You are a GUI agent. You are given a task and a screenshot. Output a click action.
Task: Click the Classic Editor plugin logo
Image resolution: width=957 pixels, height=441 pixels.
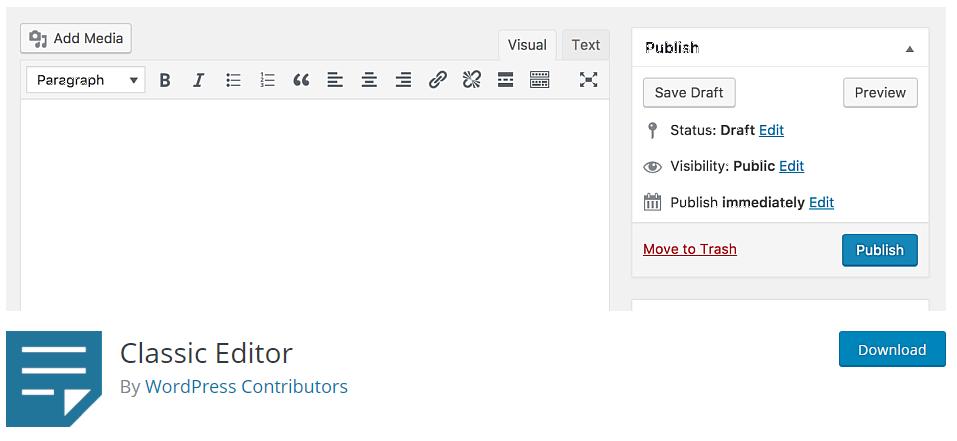(x=54, y=379)
